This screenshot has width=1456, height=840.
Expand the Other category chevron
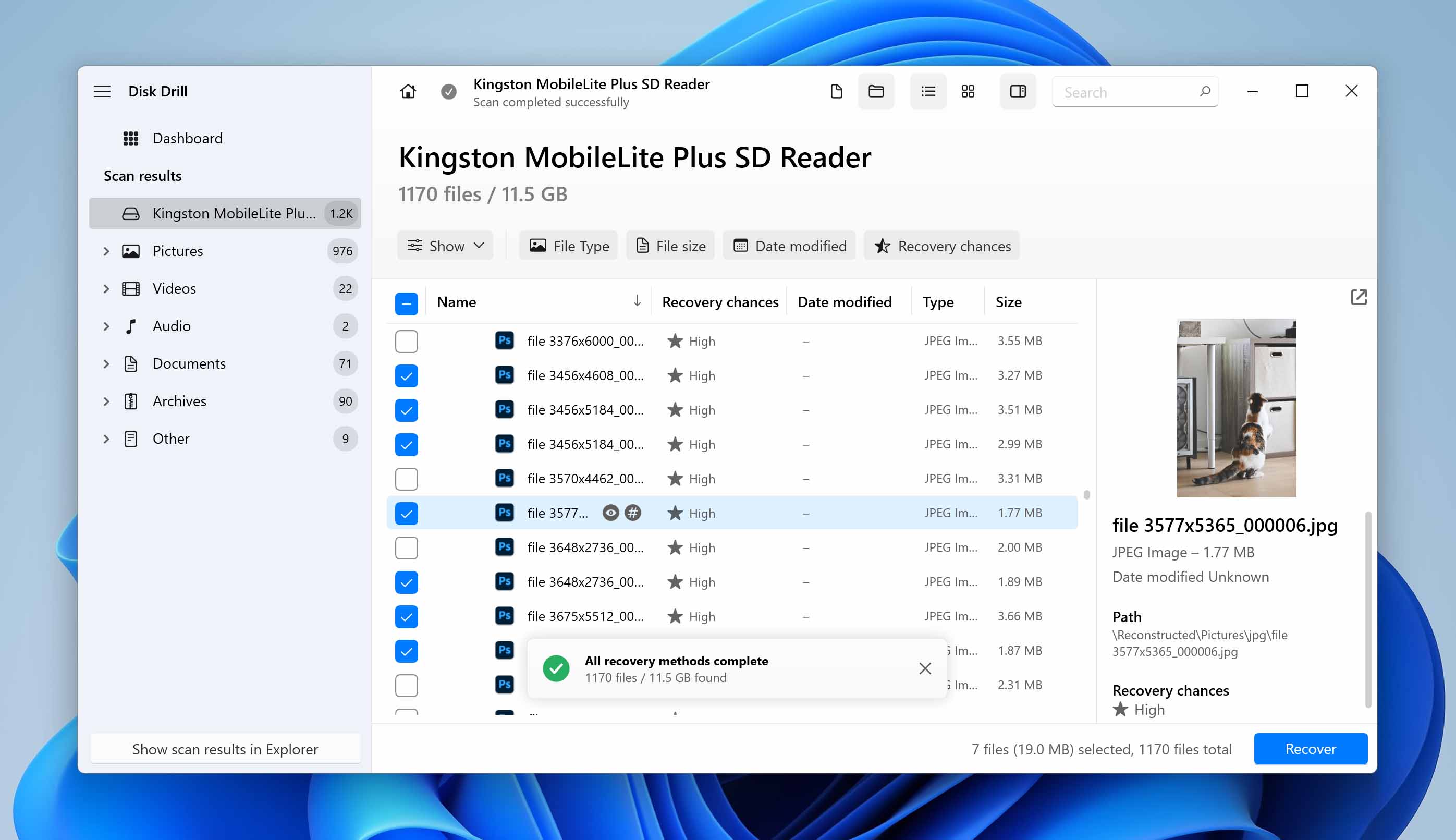point(106,439)
